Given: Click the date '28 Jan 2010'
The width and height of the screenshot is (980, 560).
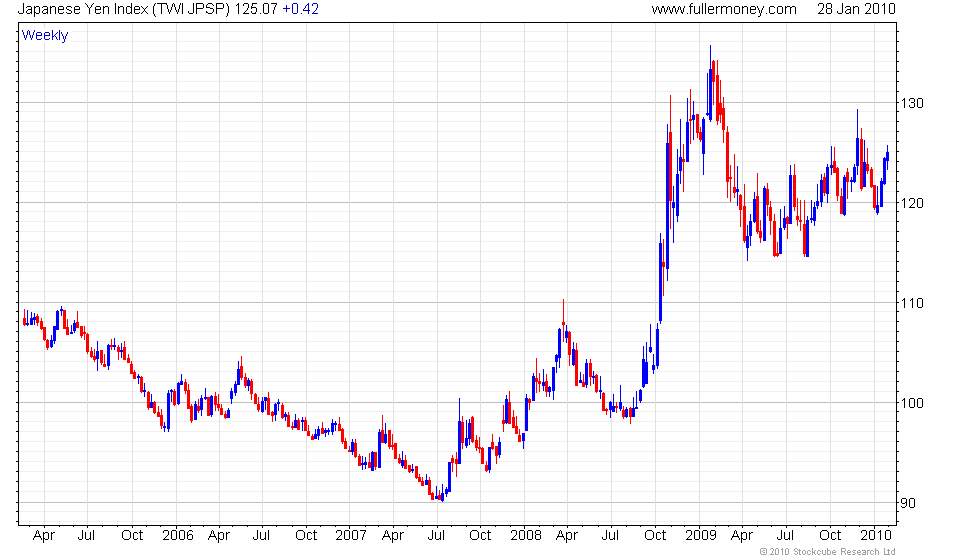Looking at the screenshot, I should pyautogui.click(x=856, y=9).
